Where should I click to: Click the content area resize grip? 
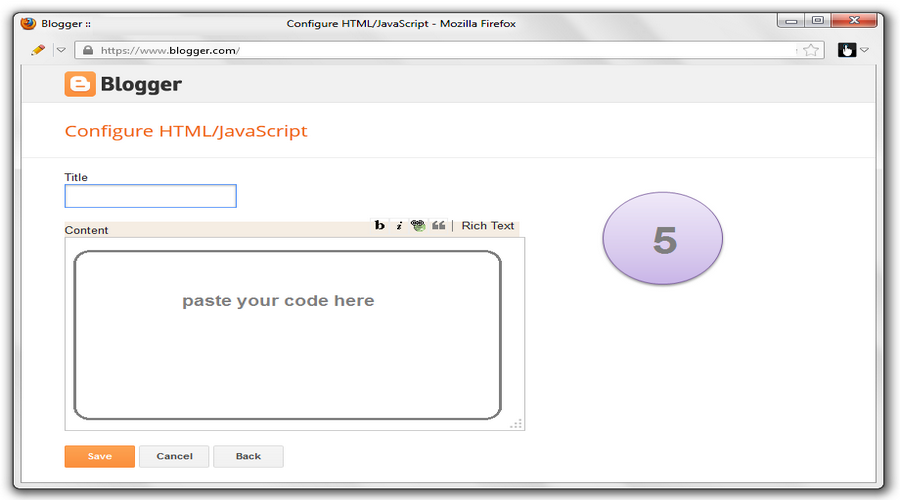click(517, 423)
